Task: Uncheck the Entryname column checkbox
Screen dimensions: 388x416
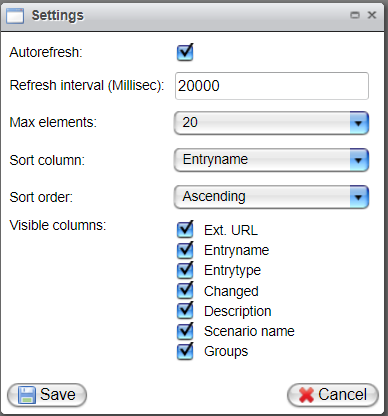Action: pos(185,250)
